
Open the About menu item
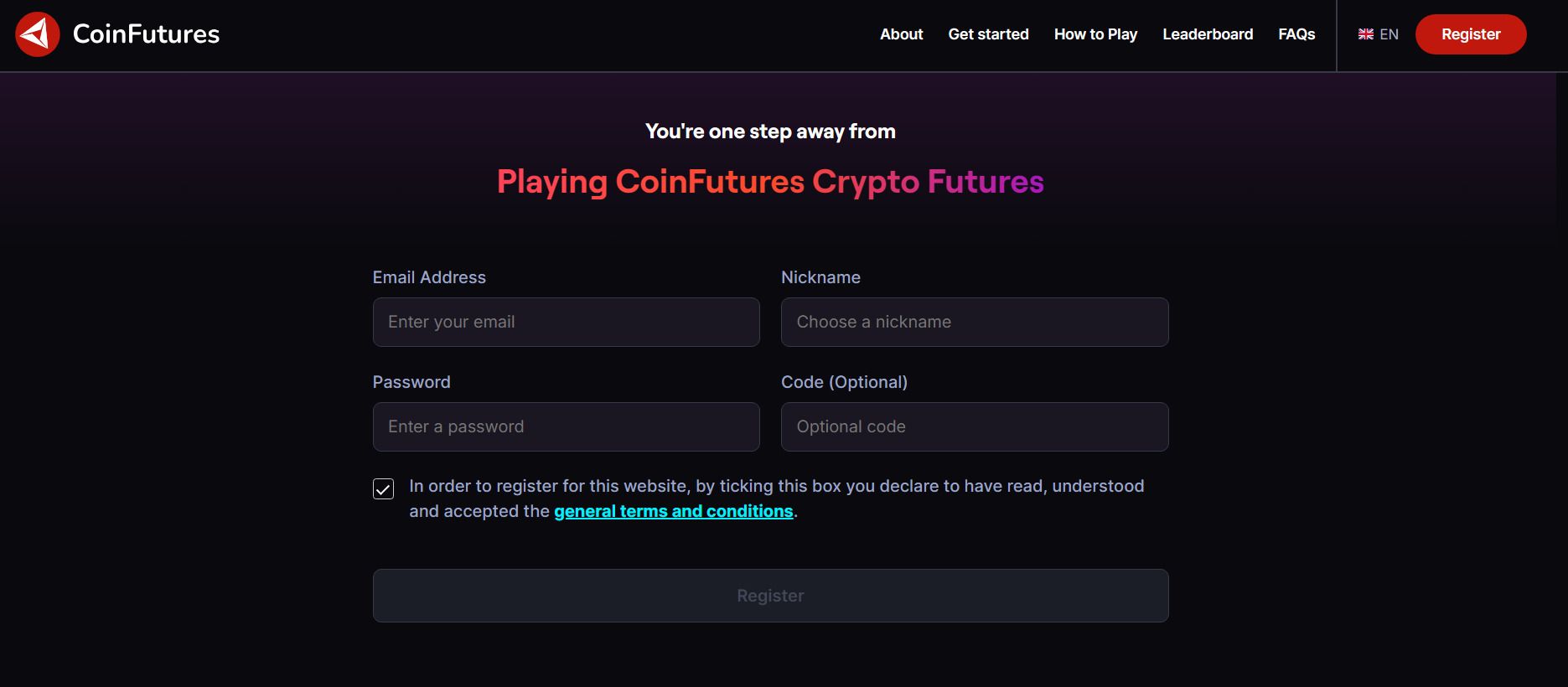[x=901, y=34]
